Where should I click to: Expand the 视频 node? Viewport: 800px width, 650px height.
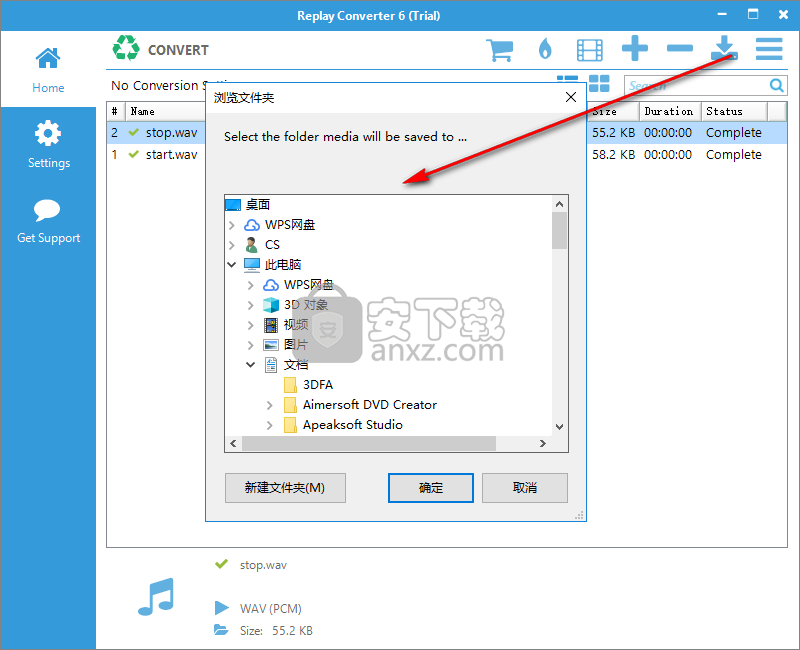pos(251,325)
